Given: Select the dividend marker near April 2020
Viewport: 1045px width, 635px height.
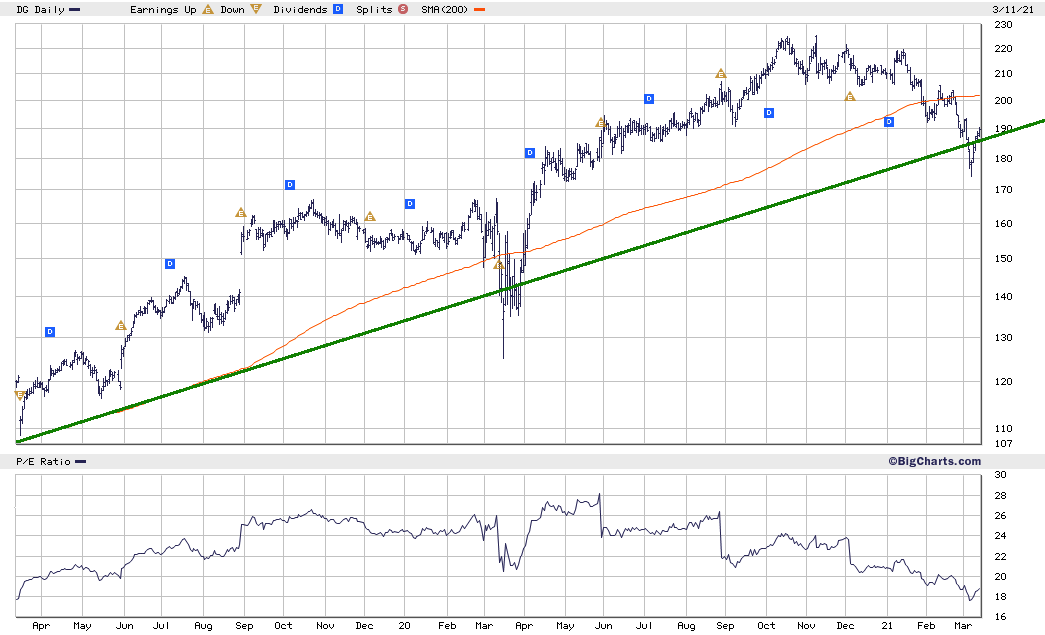Looking at the screenshot, I should point(530,153).
